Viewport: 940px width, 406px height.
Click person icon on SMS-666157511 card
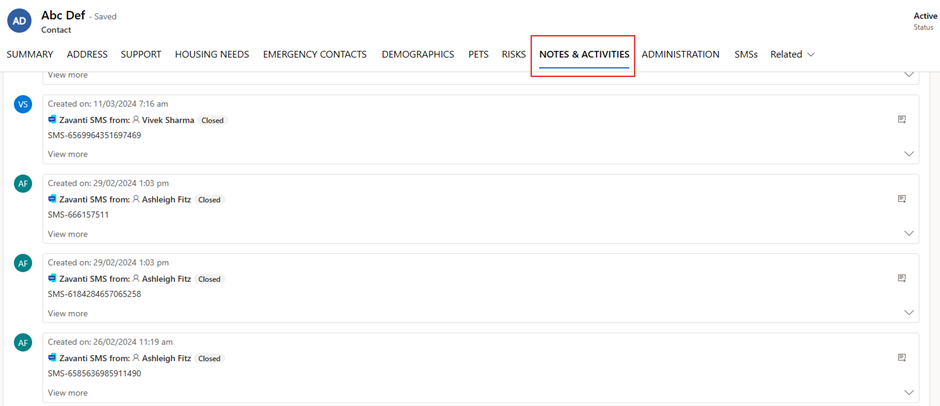tap(135, 199)
